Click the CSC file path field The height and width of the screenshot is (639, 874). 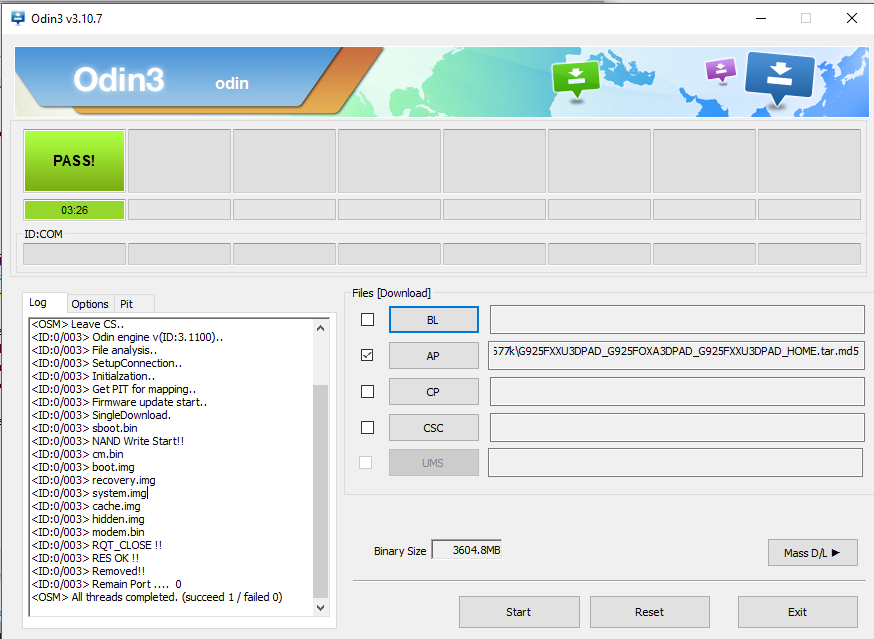677,428
